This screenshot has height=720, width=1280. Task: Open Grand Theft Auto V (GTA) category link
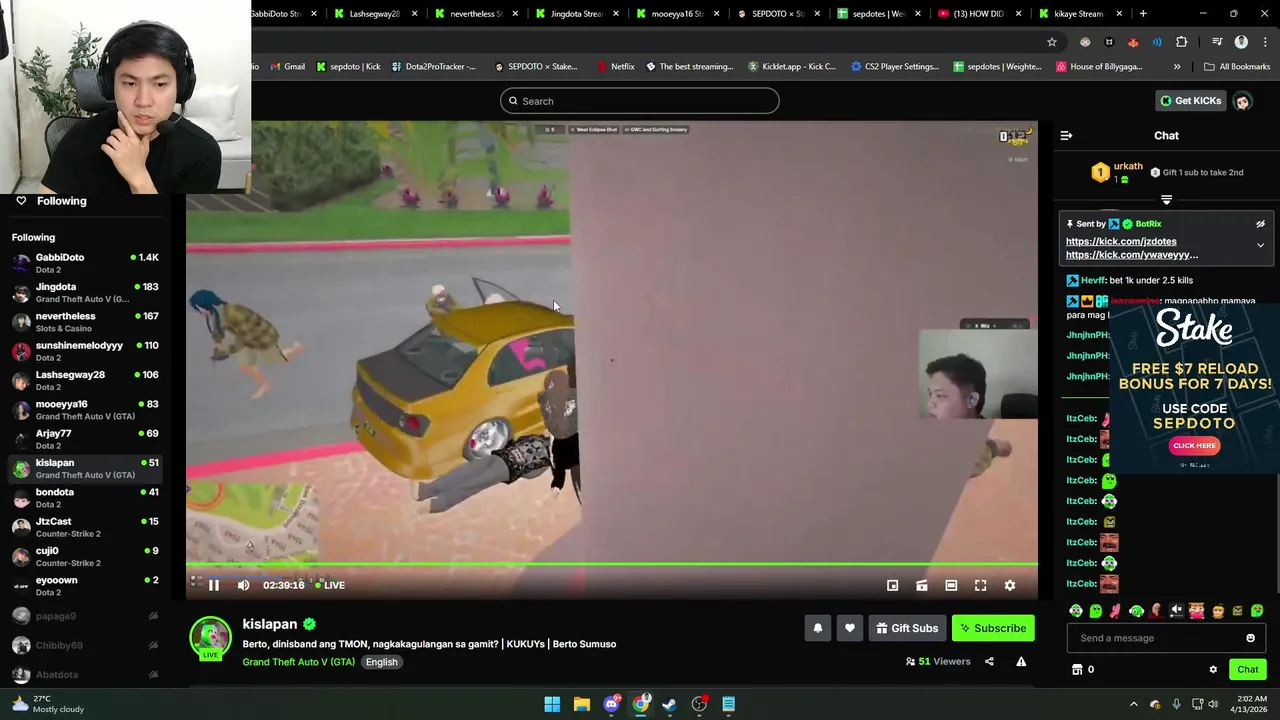point(298,662)
